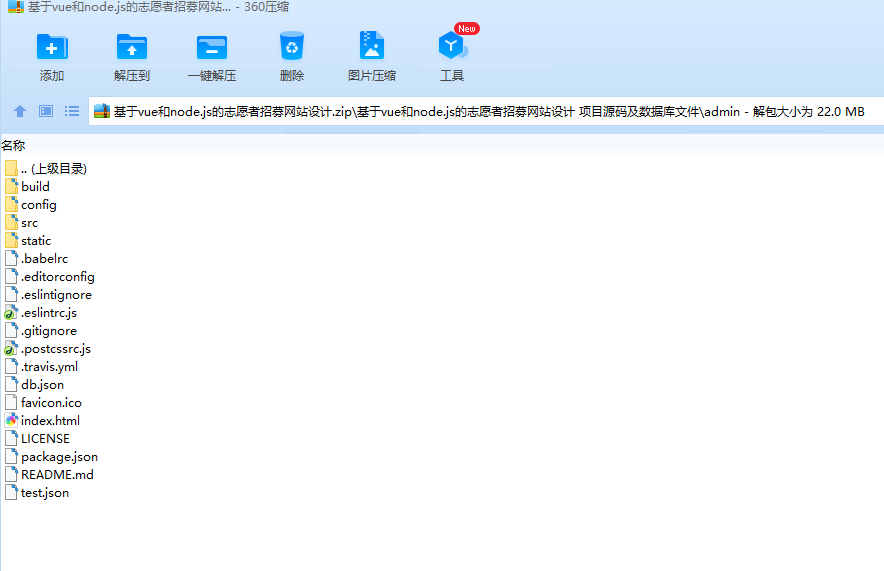
Task: Click the favicon.ico file icon
Action: click(11, 402)
